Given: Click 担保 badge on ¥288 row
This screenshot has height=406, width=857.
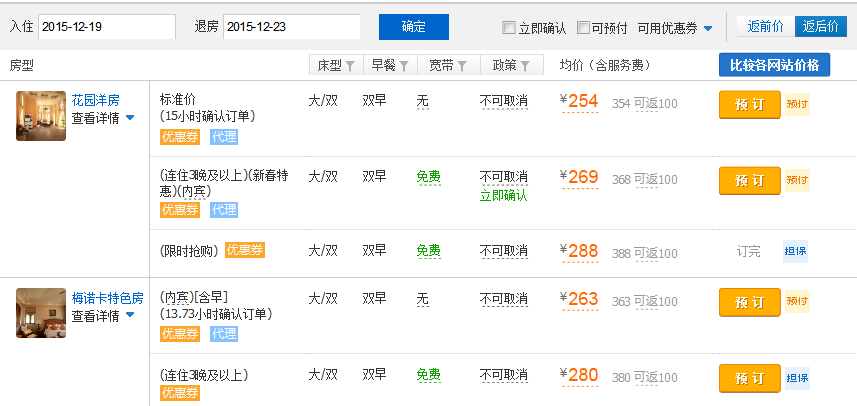Looking at the screenshot, I should pyautogui.click(x=795, y=252).
